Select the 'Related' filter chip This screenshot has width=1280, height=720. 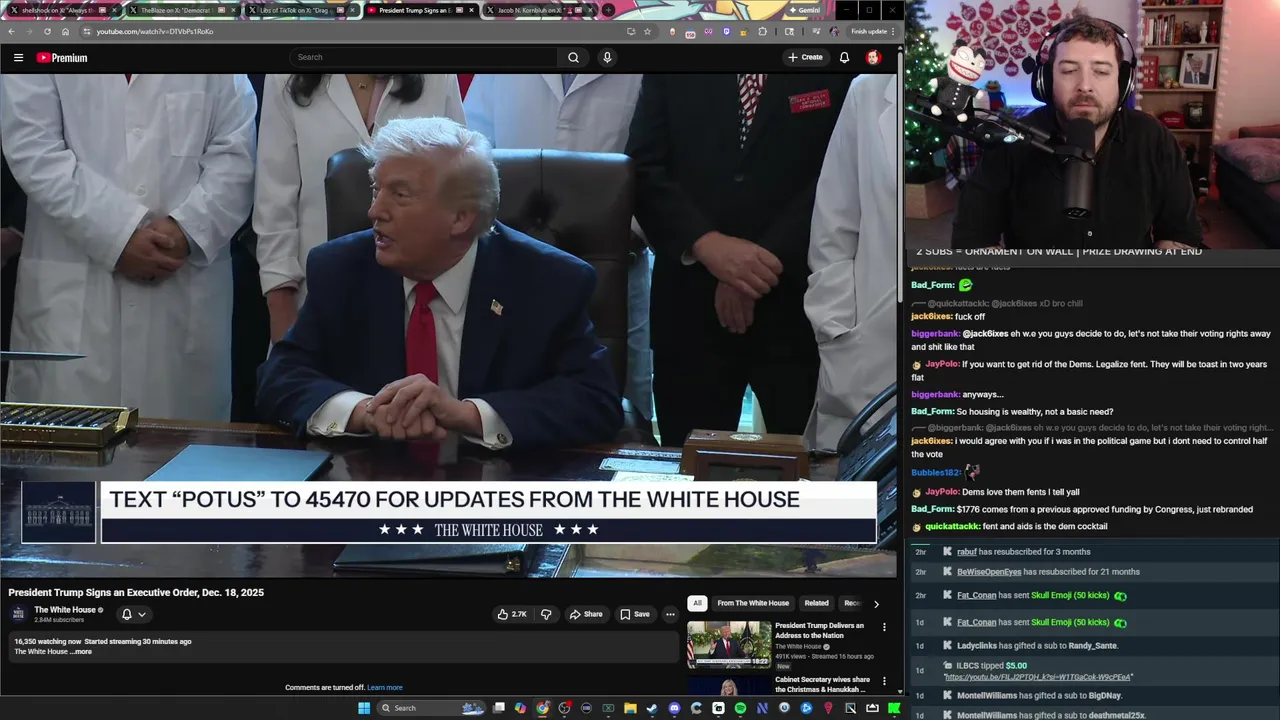pos(817,603)
